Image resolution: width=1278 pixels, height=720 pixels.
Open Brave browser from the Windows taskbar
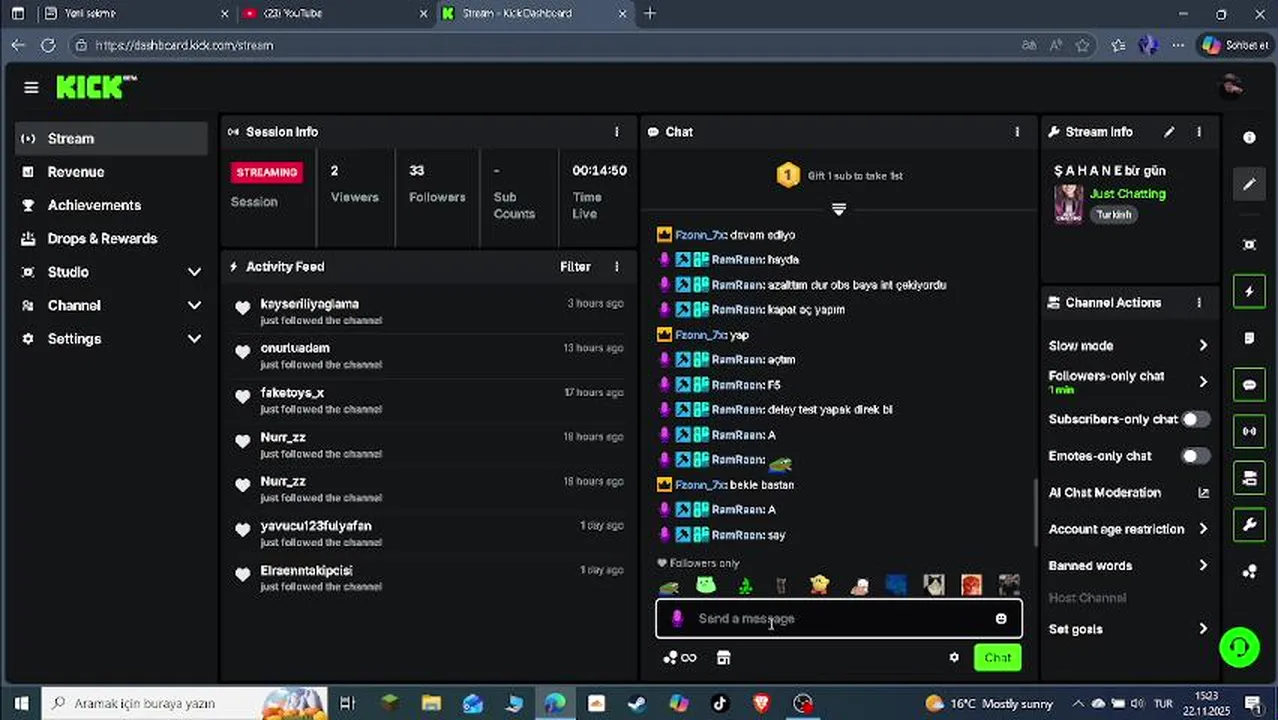click(761, 703)
